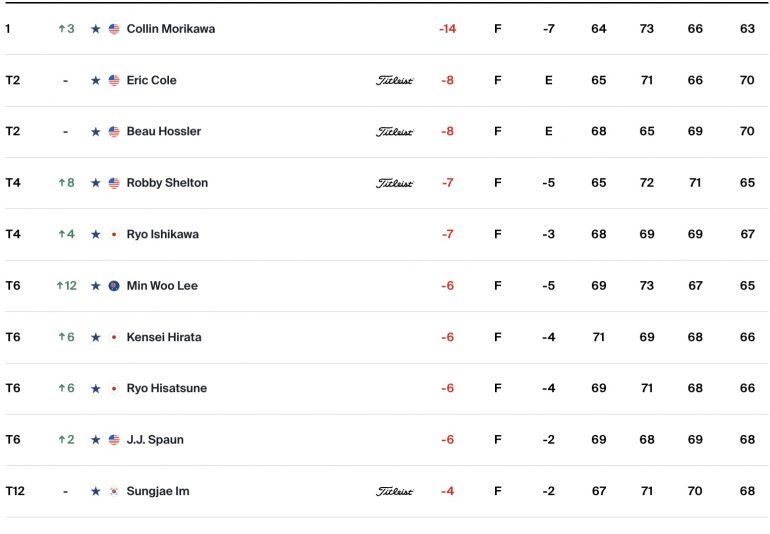Click the South Korea flag beside Sungjae Im

(x=114, y=491)
